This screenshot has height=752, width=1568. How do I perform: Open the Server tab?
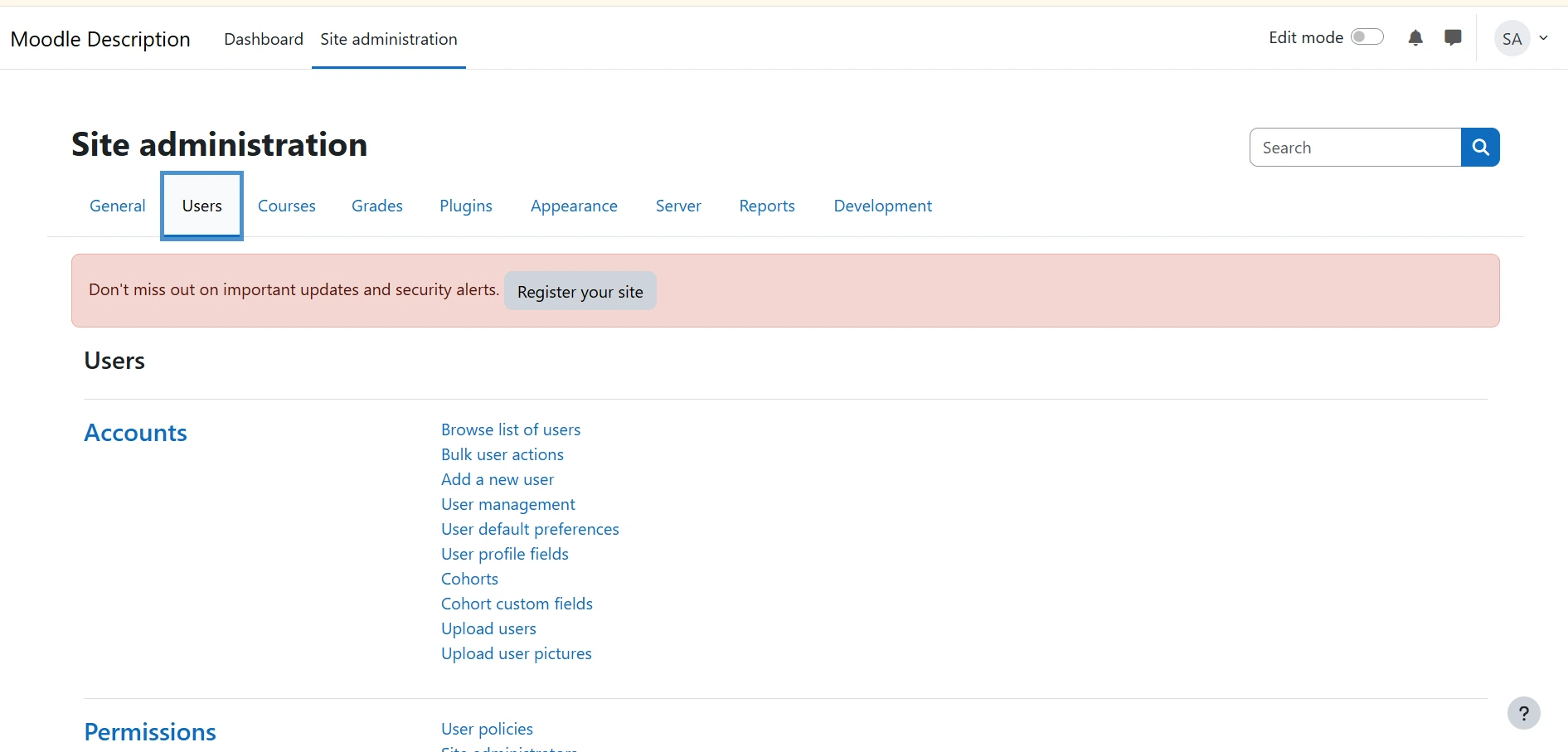(678, 206)
